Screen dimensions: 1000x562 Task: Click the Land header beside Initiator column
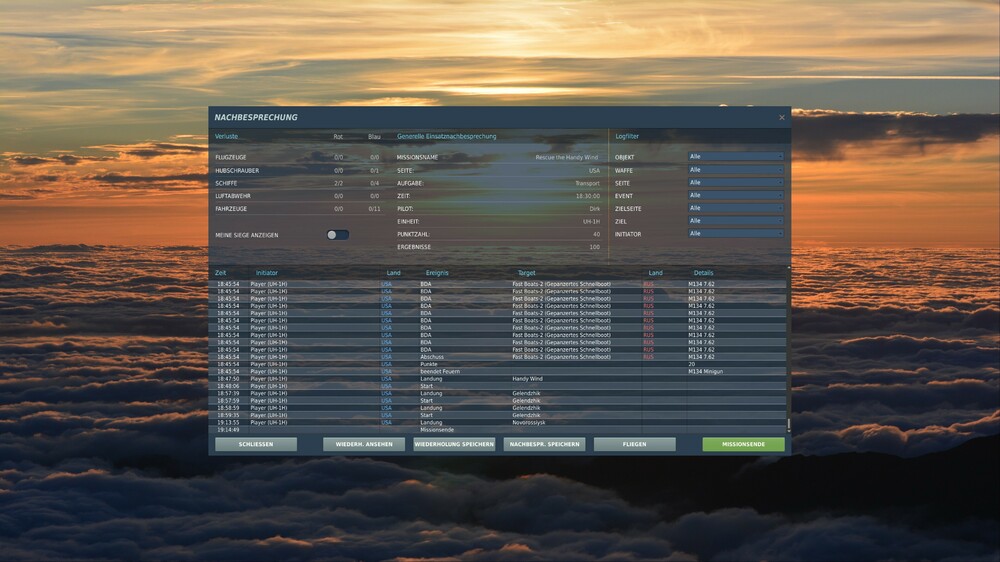coord(393,273)
